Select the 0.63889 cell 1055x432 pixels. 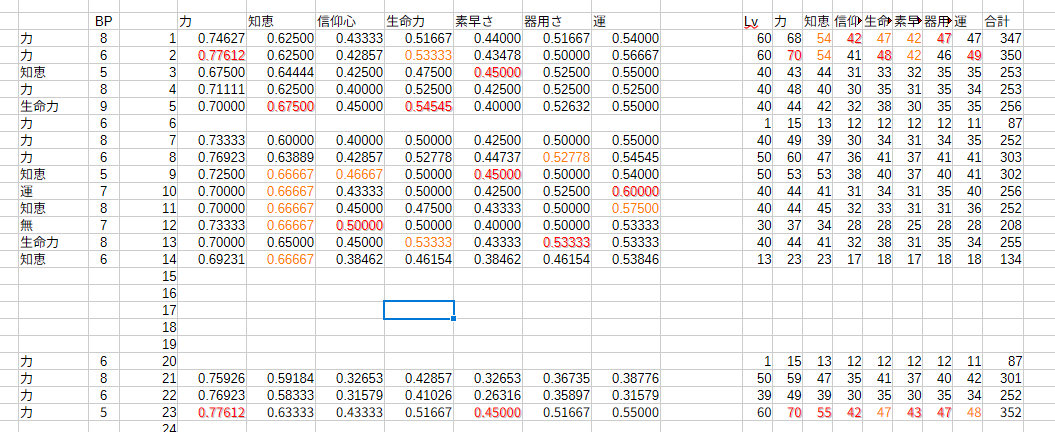click(x=281, y=157)
